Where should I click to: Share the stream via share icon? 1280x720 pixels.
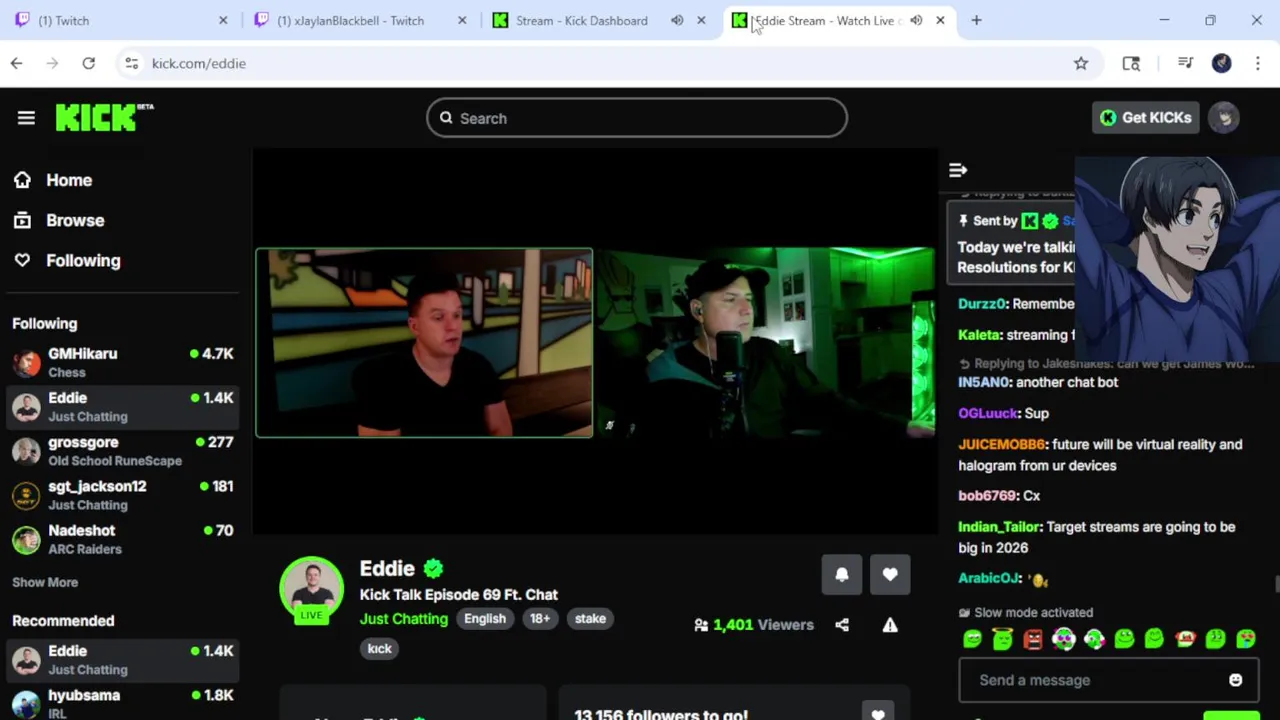842,625
